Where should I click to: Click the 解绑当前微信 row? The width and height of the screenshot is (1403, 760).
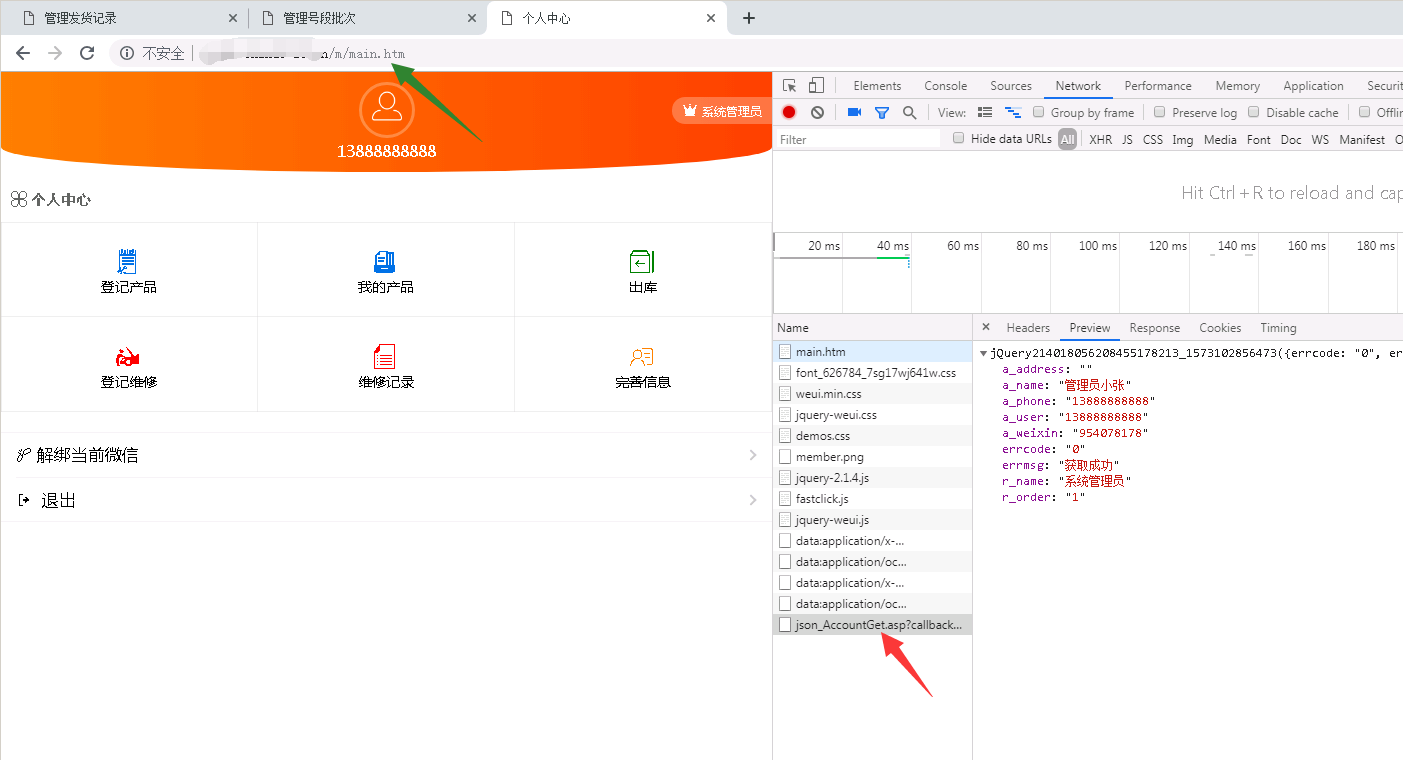(386, 455)
